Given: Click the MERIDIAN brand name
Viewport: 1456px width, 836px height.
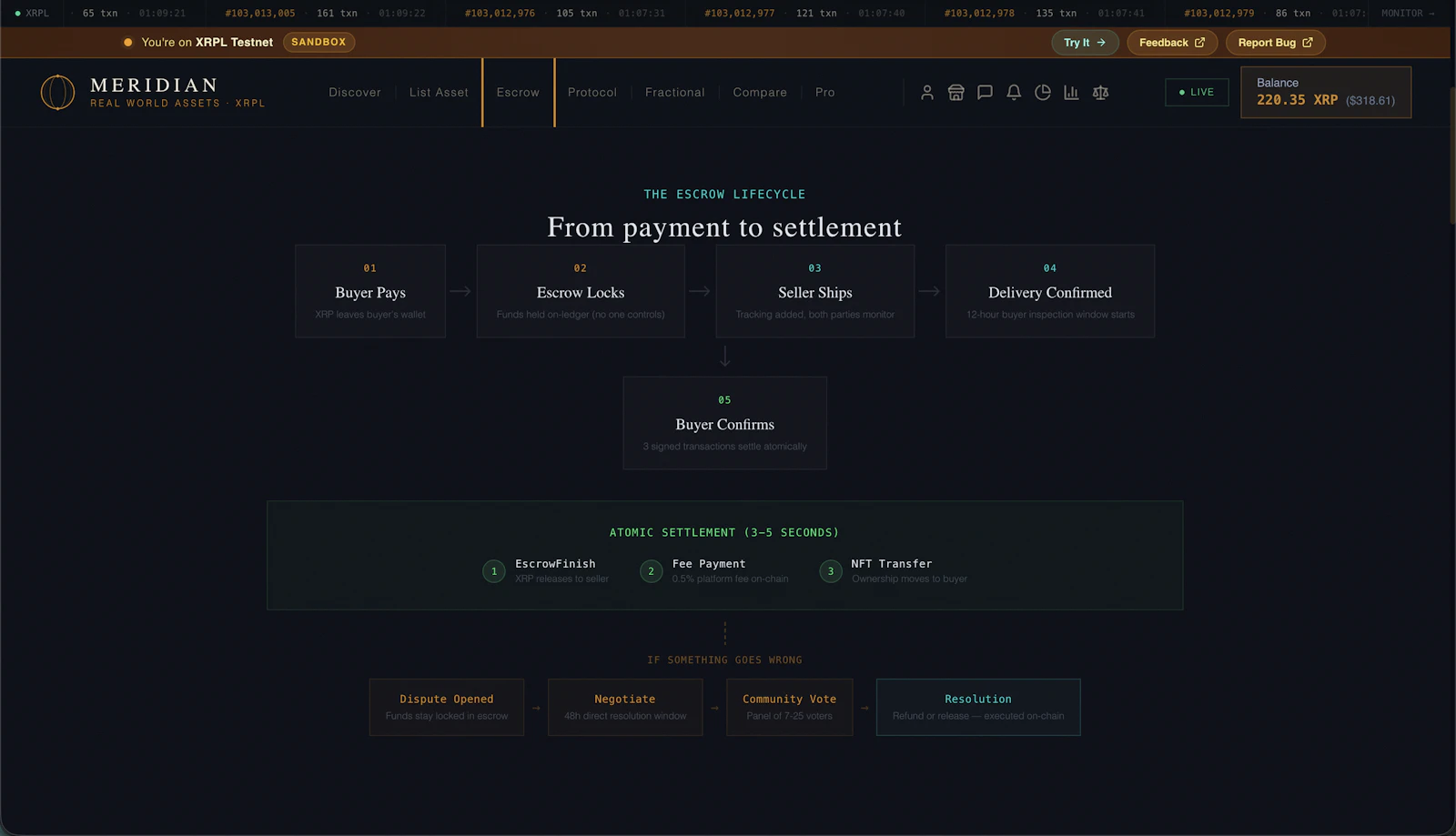Looking at the screenshot, I should point(154,85).
